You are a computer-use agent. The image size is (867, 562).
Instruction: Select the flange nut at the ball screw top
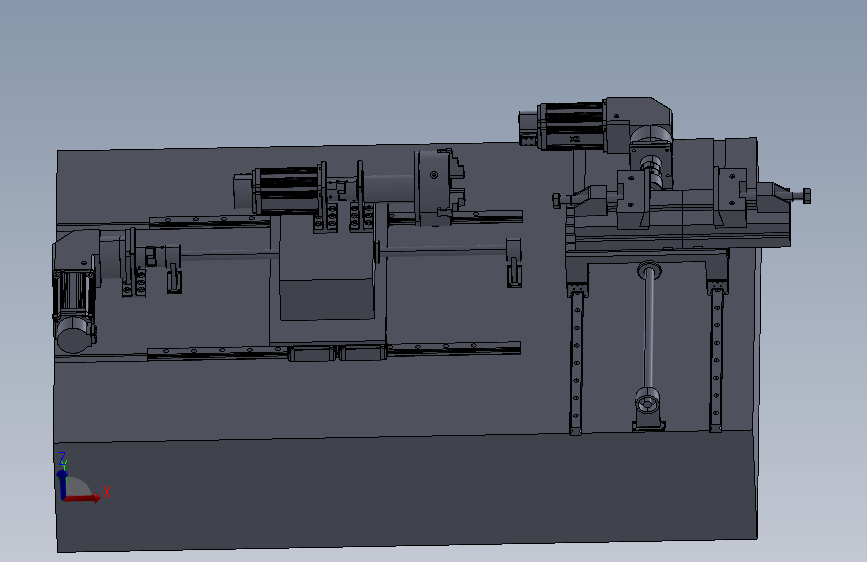pos(649,270)
